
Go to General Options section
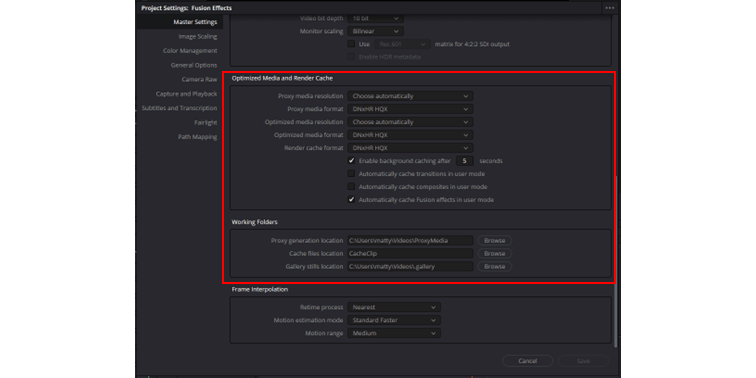point(194,65)
